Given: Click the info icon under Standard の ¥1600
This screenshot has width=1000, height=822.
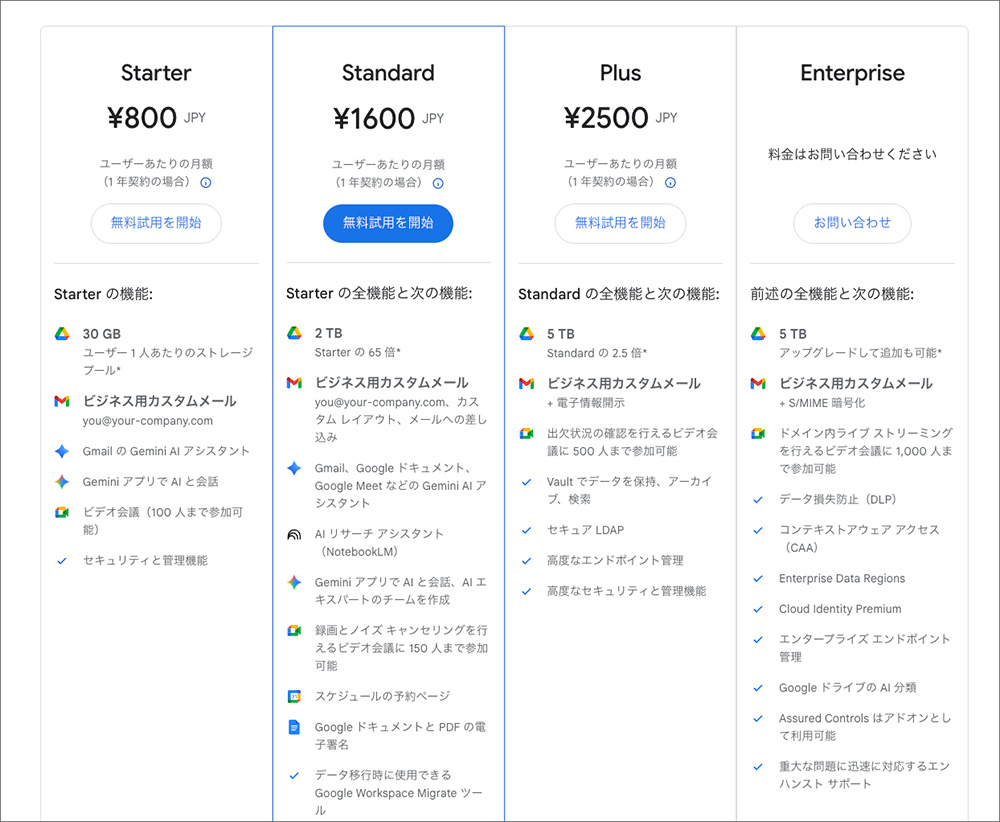Looking at the screenshot, I should (x=439, y=183).
